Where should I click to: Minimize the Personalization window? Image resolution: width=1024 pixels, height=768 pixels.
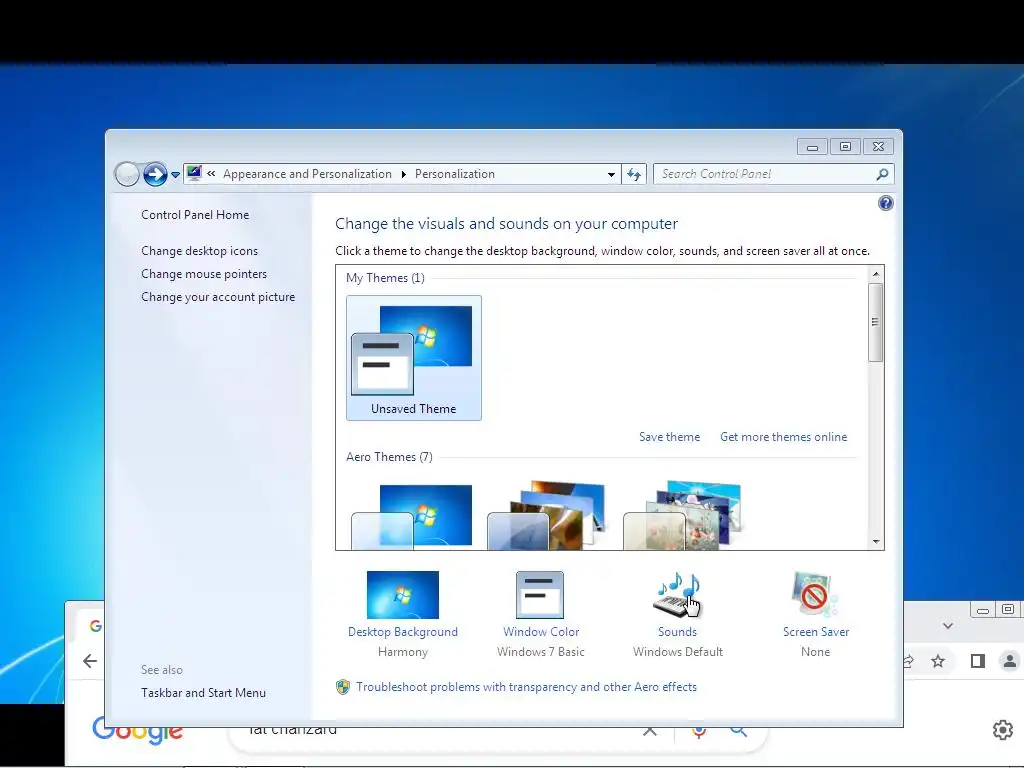point(812,147)
